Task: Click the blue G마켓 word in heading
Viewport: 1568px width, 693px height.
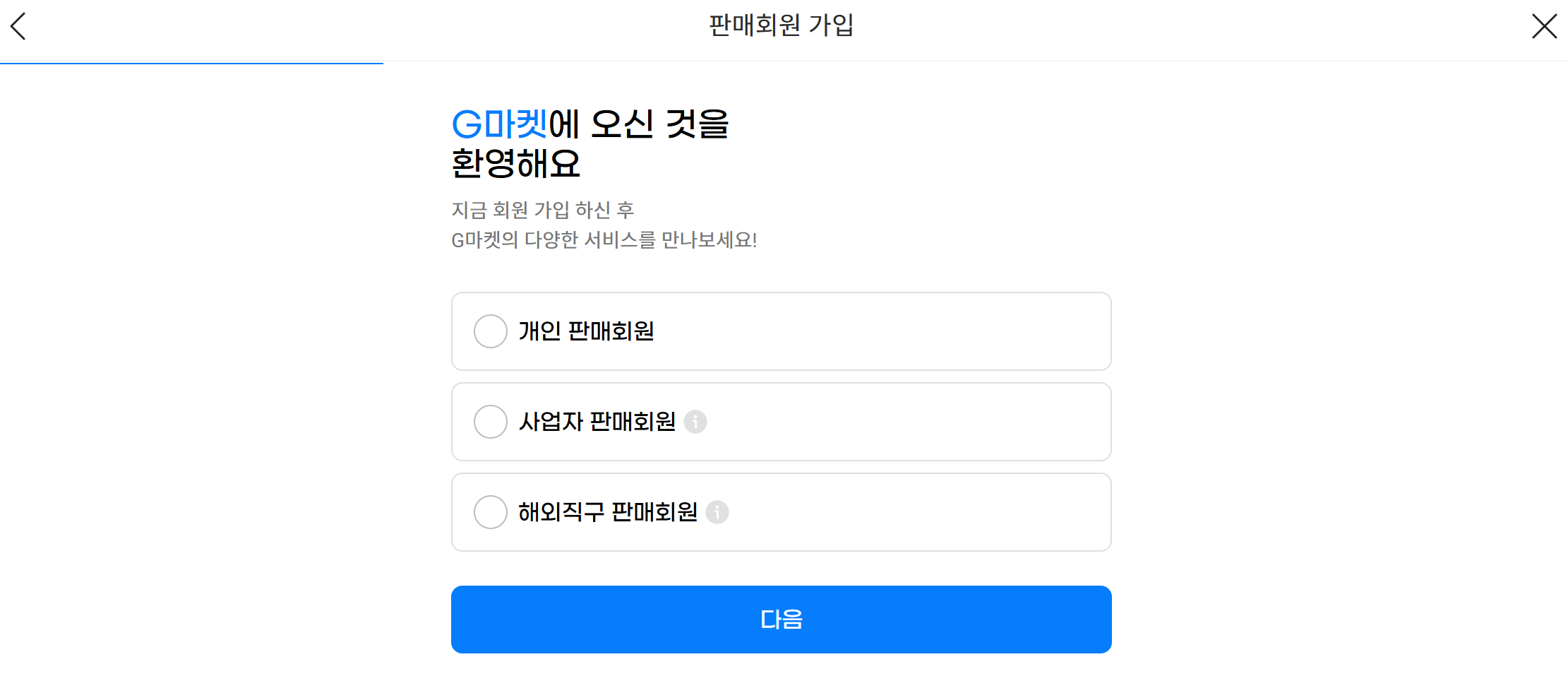Action: click(499, 124)
